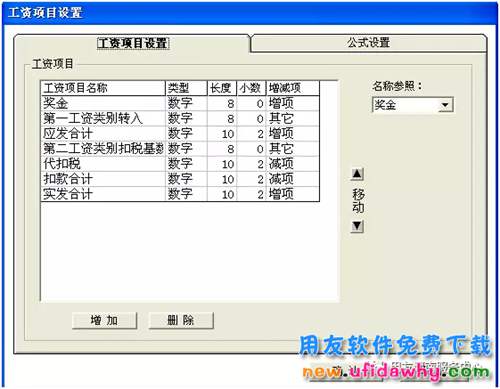The height and width of the screenshot is (389, 500).
Task: Click the 名称参照 combo box text field
Action: 405,105
